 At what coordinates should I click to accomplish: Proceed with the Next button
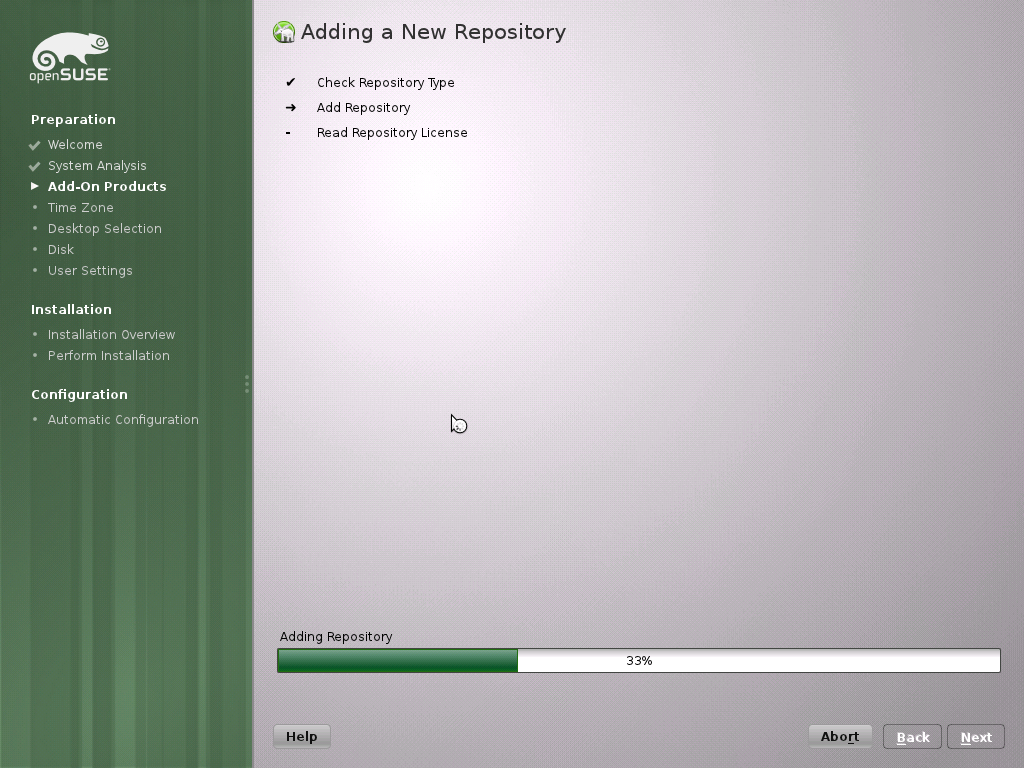pyautogui.click(x=976, y=737)
